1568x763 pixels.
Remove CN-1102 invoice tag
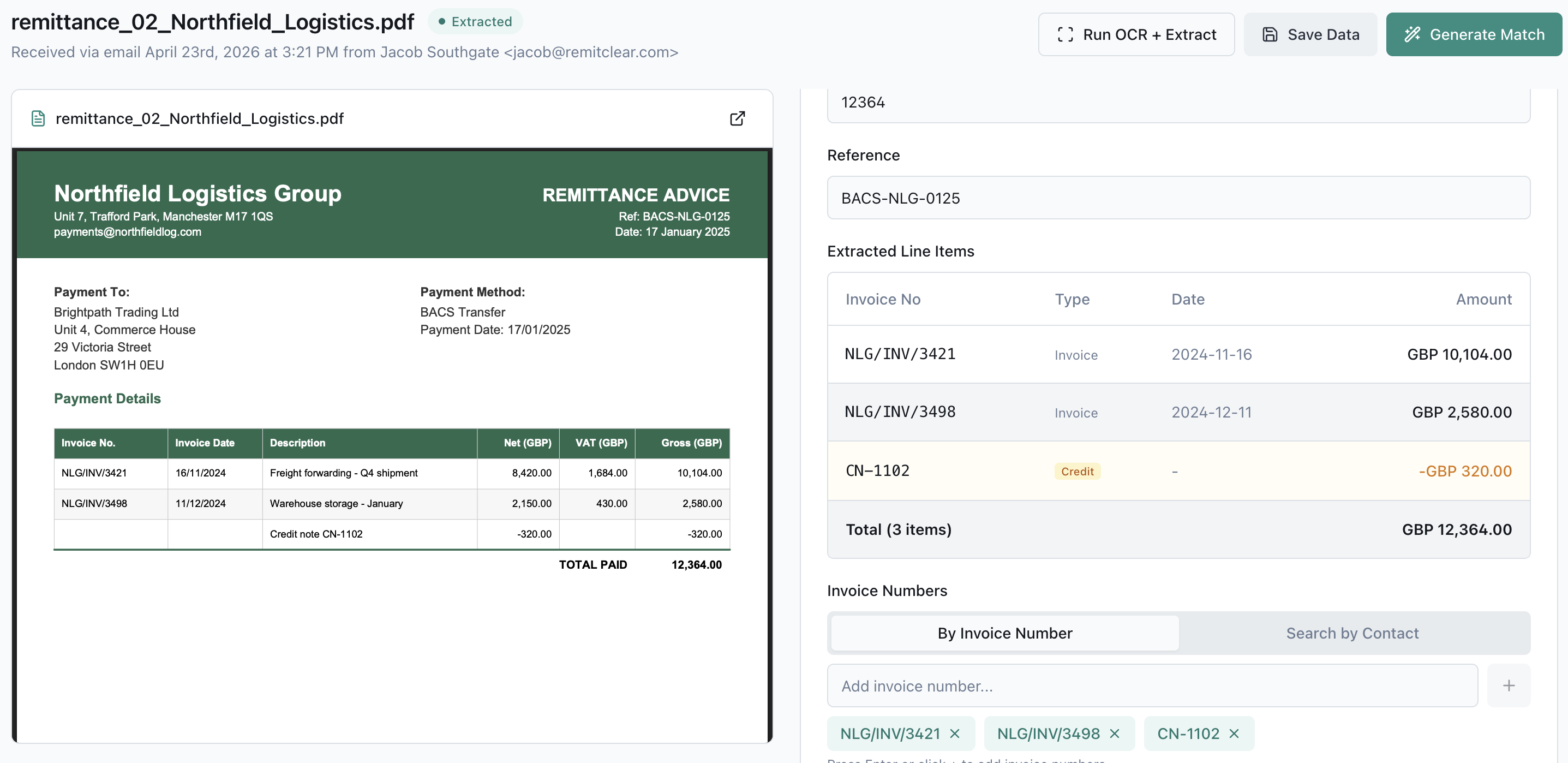(x=1234, y=733)
